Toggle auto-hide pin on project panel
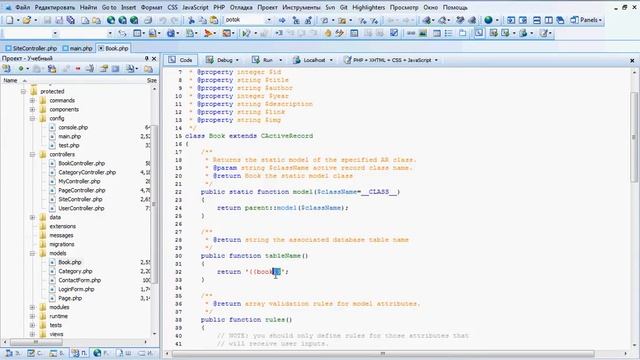This screenshot has width=640, height=360. click(147, 59)
